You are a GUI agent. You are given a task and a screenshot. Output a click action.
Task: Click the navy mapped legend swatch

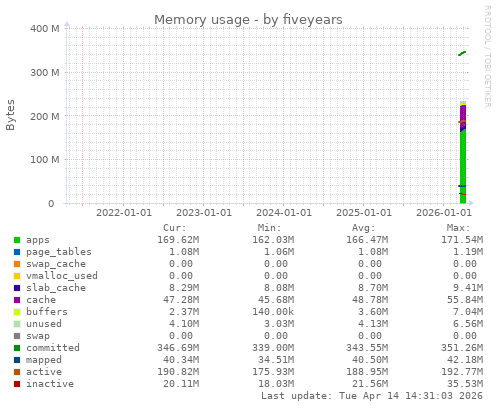(x=17, y=360)
